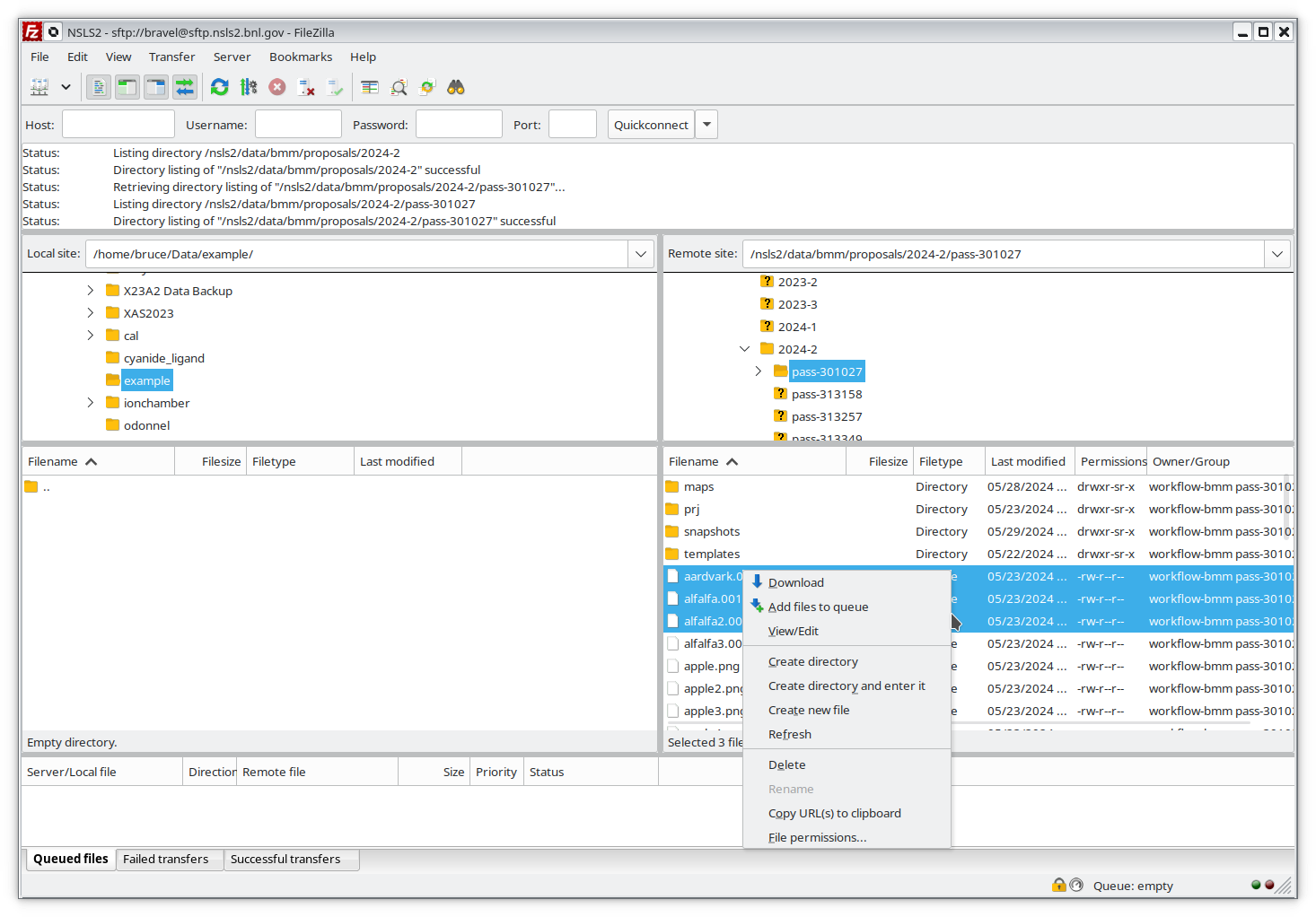
Task: Choose File permissions... entry
Action: coord(847,837)
